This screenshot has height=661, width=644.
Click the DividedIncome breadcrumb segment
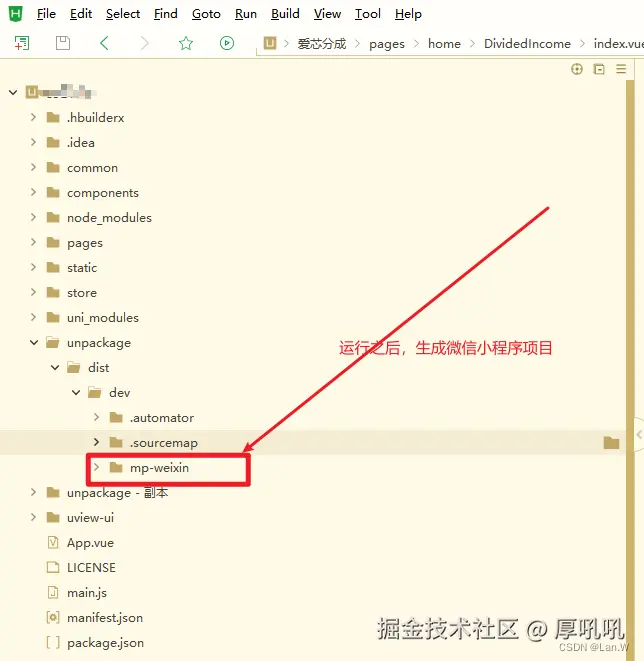click(527, 43)
